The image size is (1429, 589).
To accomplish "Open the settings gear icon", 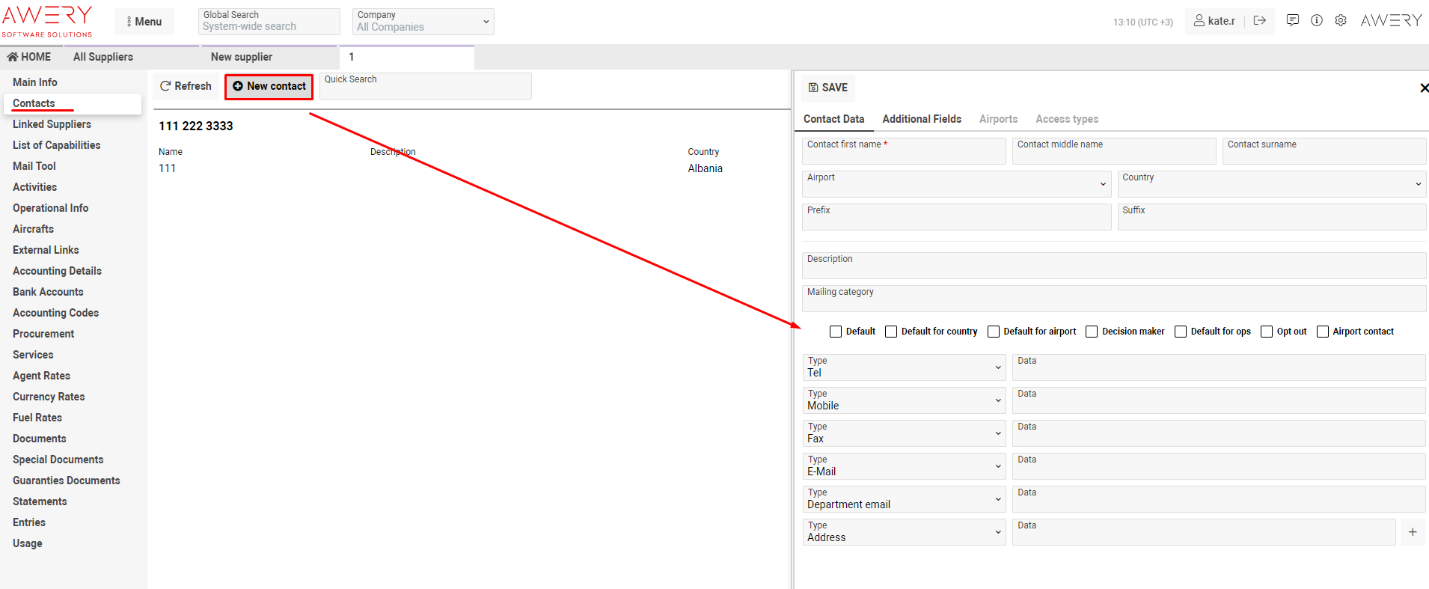I will point(1341,20).
